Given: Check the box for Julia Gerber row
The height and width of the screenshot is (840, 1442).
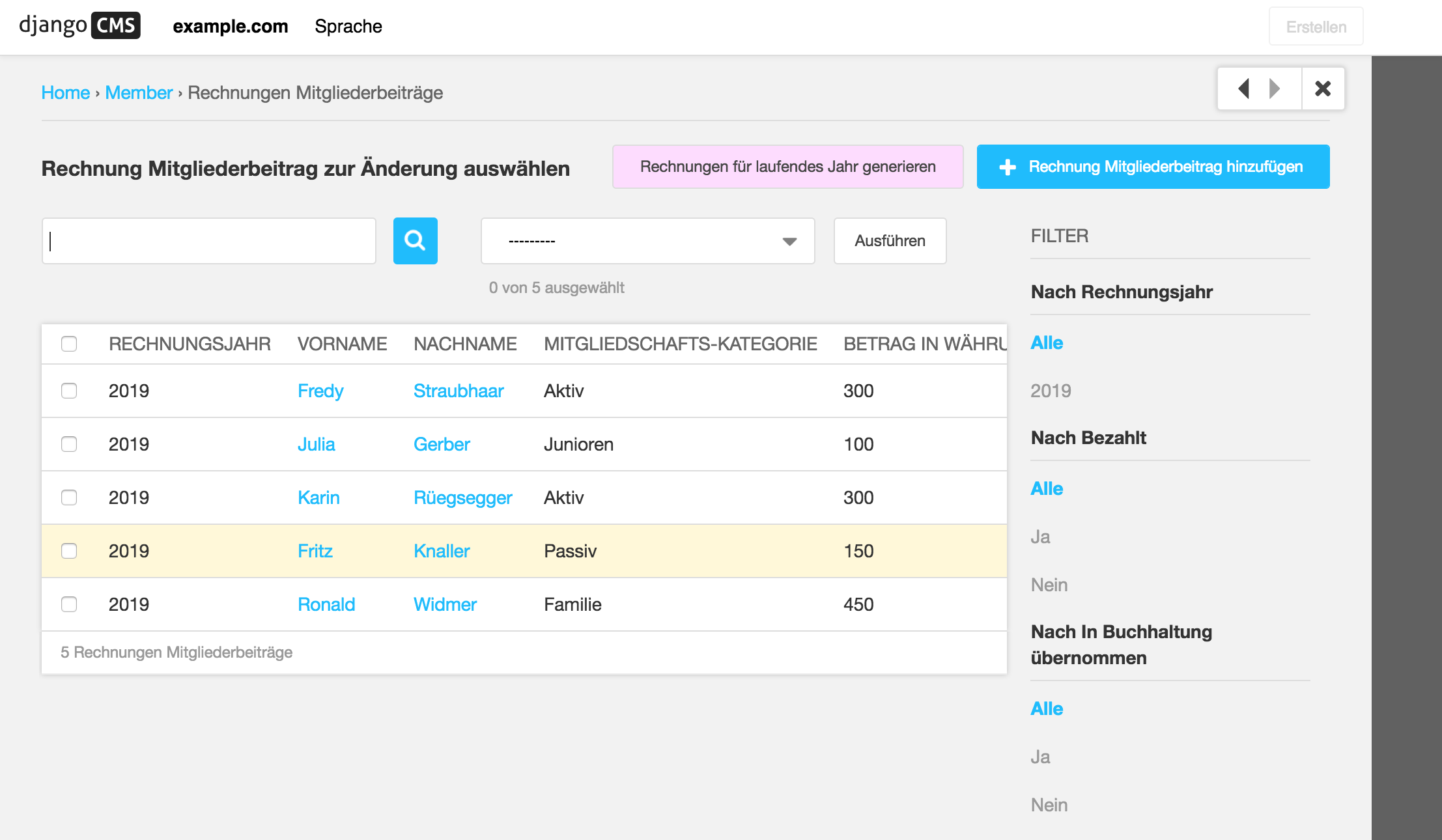Looking at the screenshot, I should 69,444.
